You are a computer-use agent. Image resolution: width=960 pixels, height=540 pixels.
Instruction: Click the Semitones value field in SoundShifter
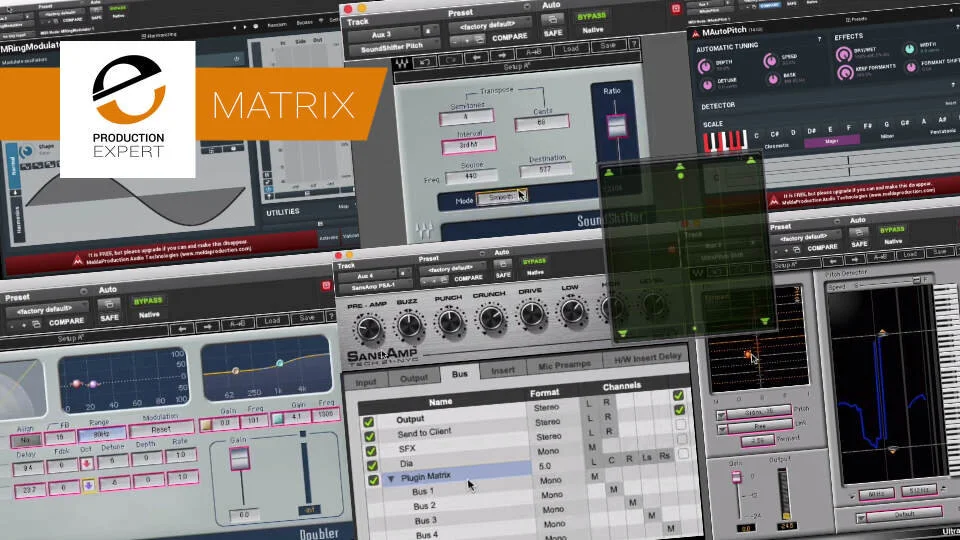click(x=467, y=117)
